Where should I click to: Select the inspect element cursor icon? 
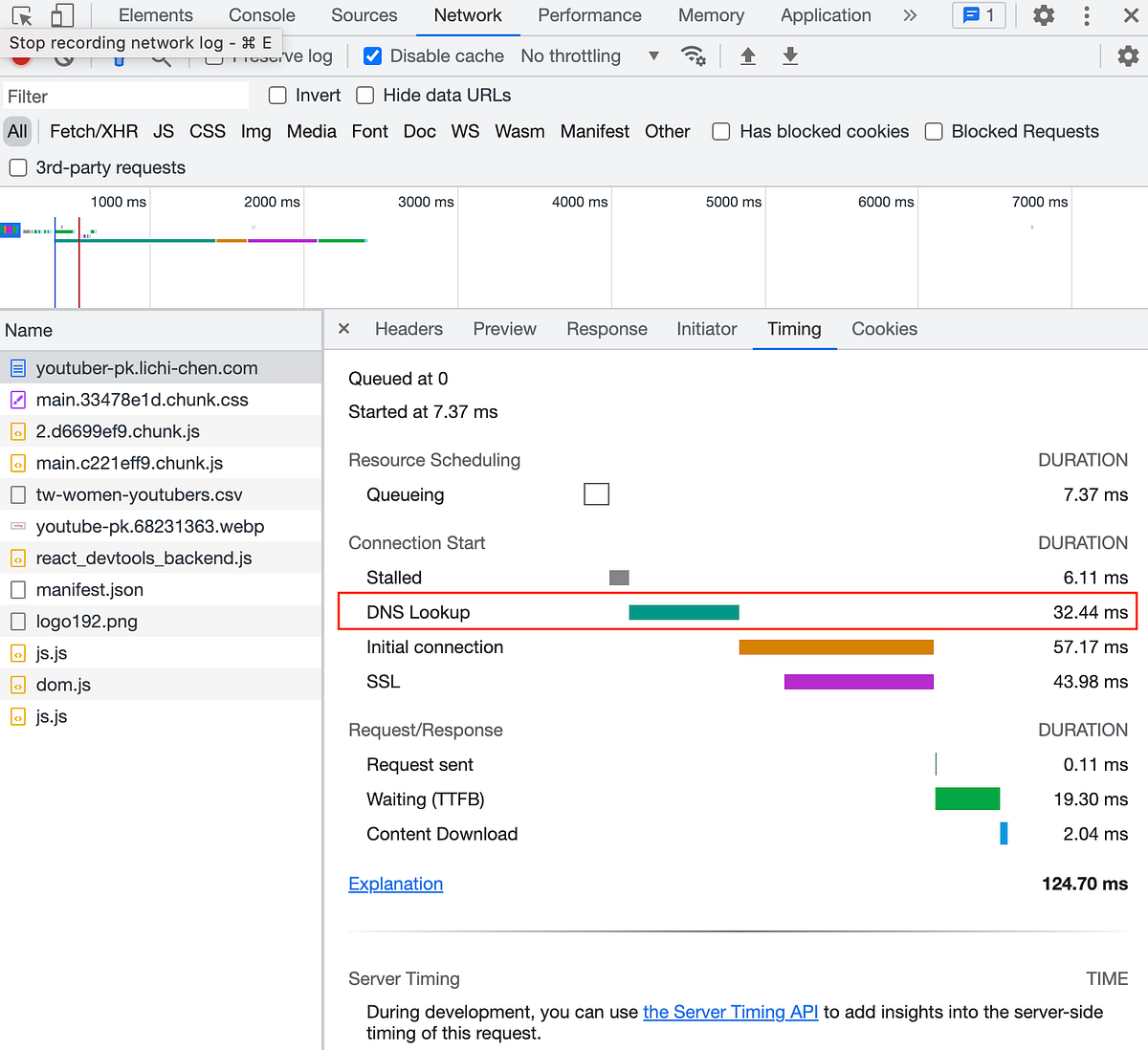tap(22, 15)
